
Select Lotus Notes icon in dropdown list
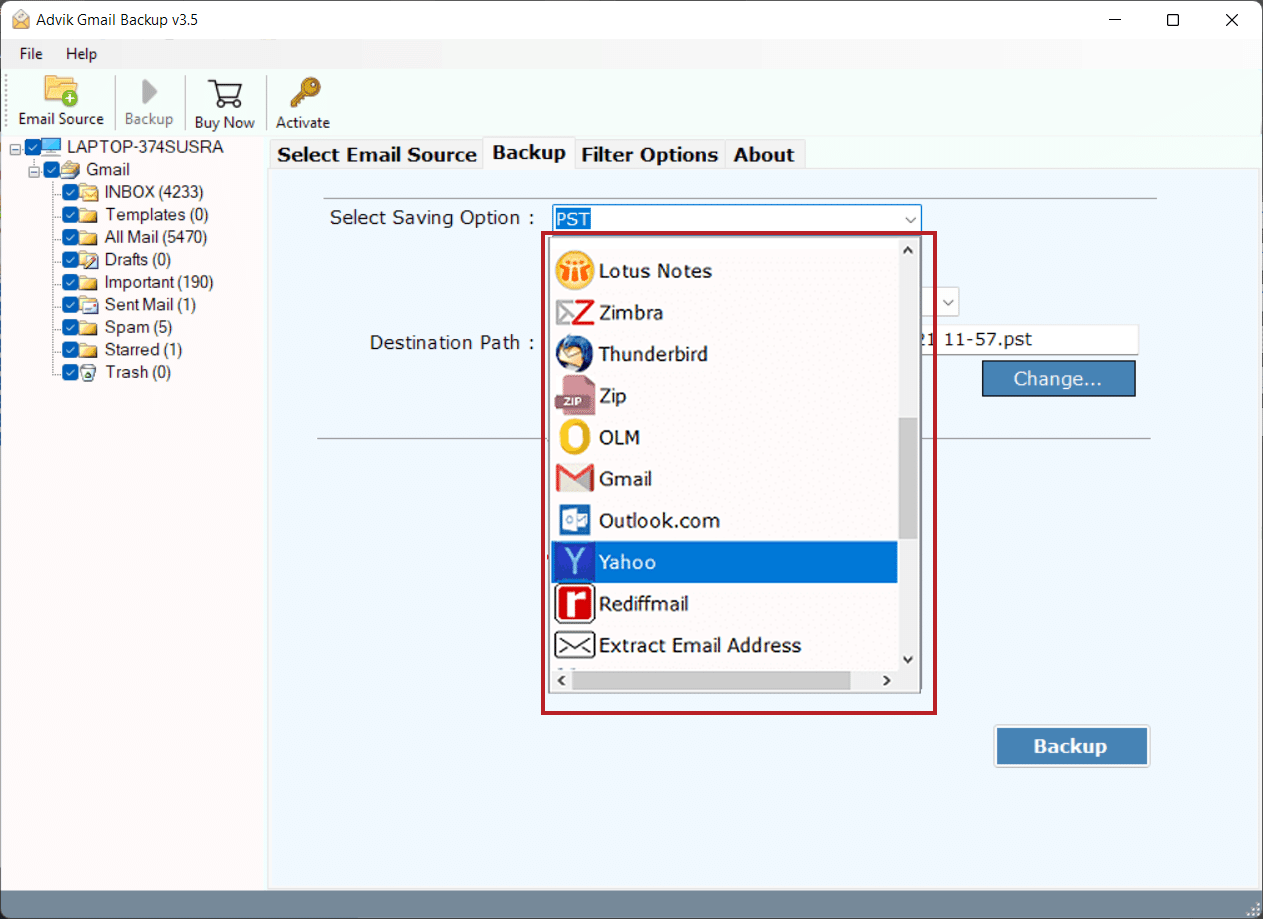click(575, 271)
